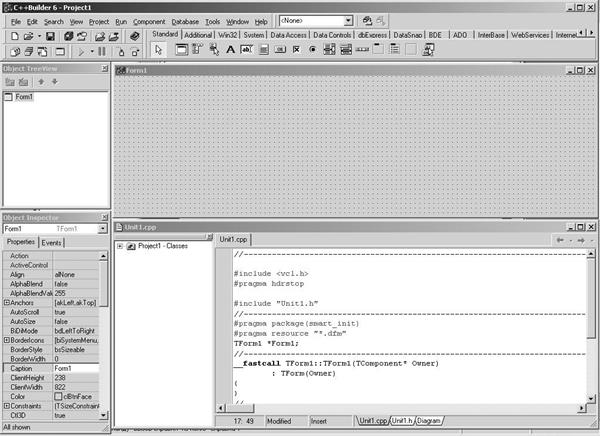Pick the RadioButton component in palette

pyautogui.click(x=314, y=49)
